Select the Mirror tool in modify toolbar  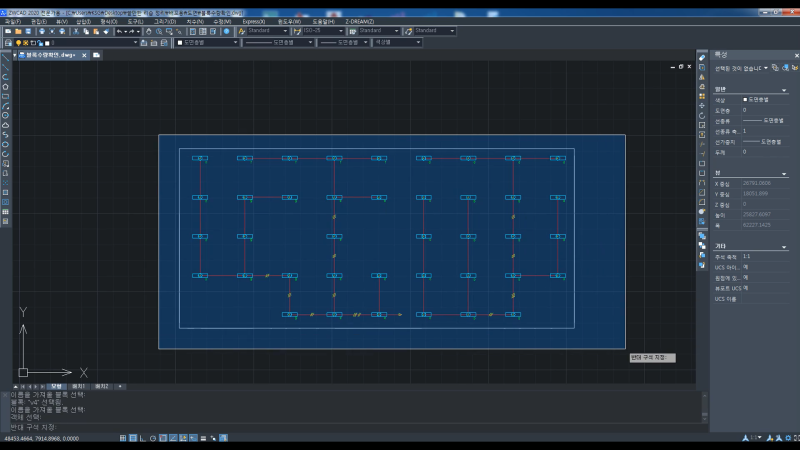click(x=702, y=77)
